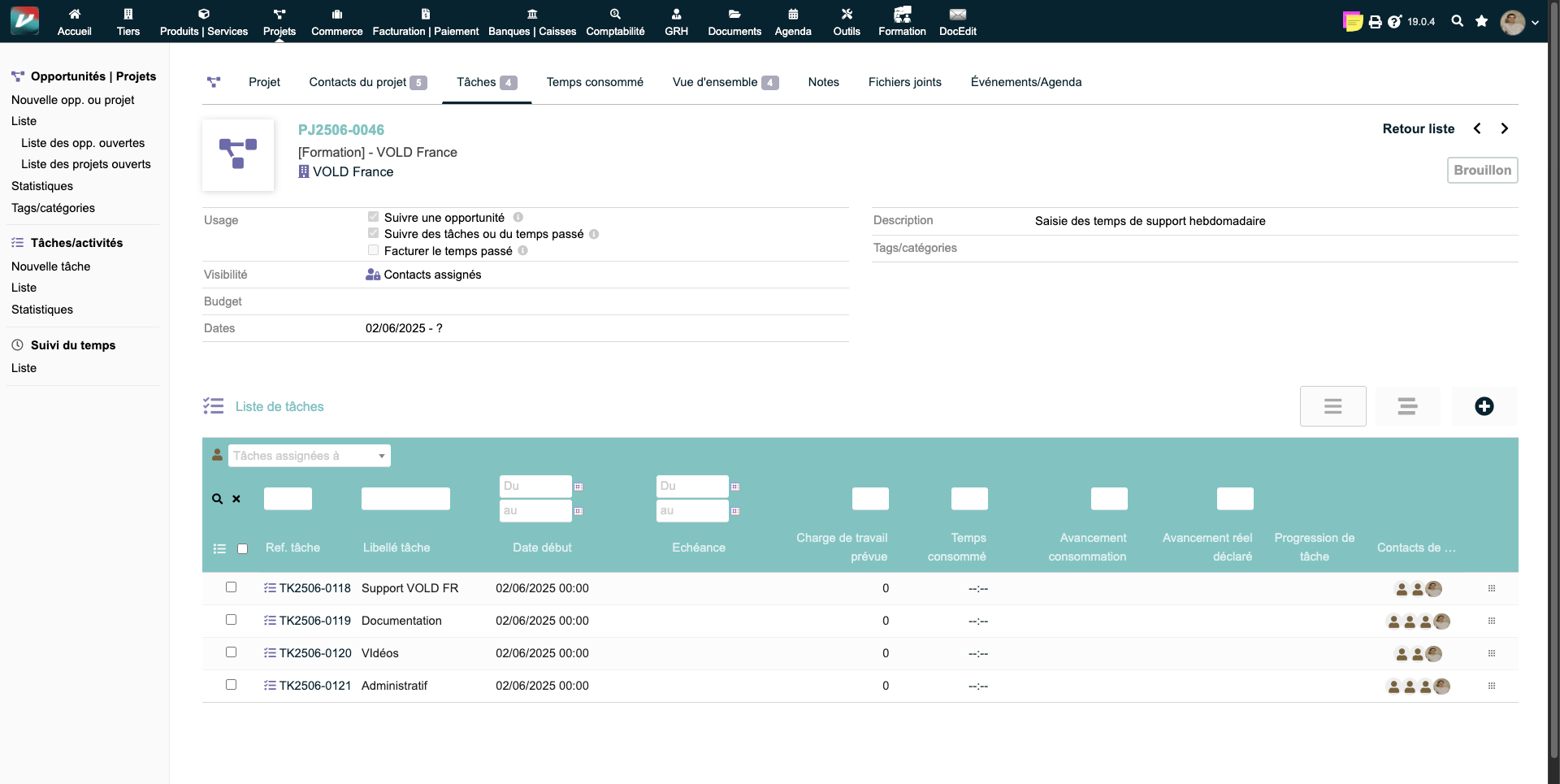Image resolution: width=1560 pixels, height=784 pixels.
Task: Click the Ref. tâche filter input field
Action: (288, 499)
